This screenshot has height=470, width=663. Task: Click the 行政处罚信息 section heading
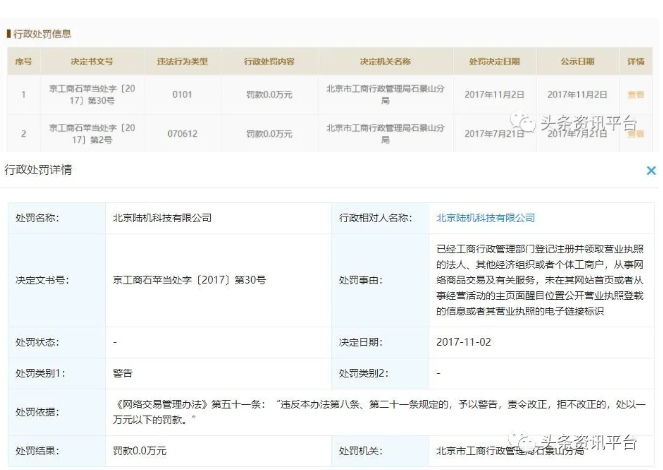42,34
